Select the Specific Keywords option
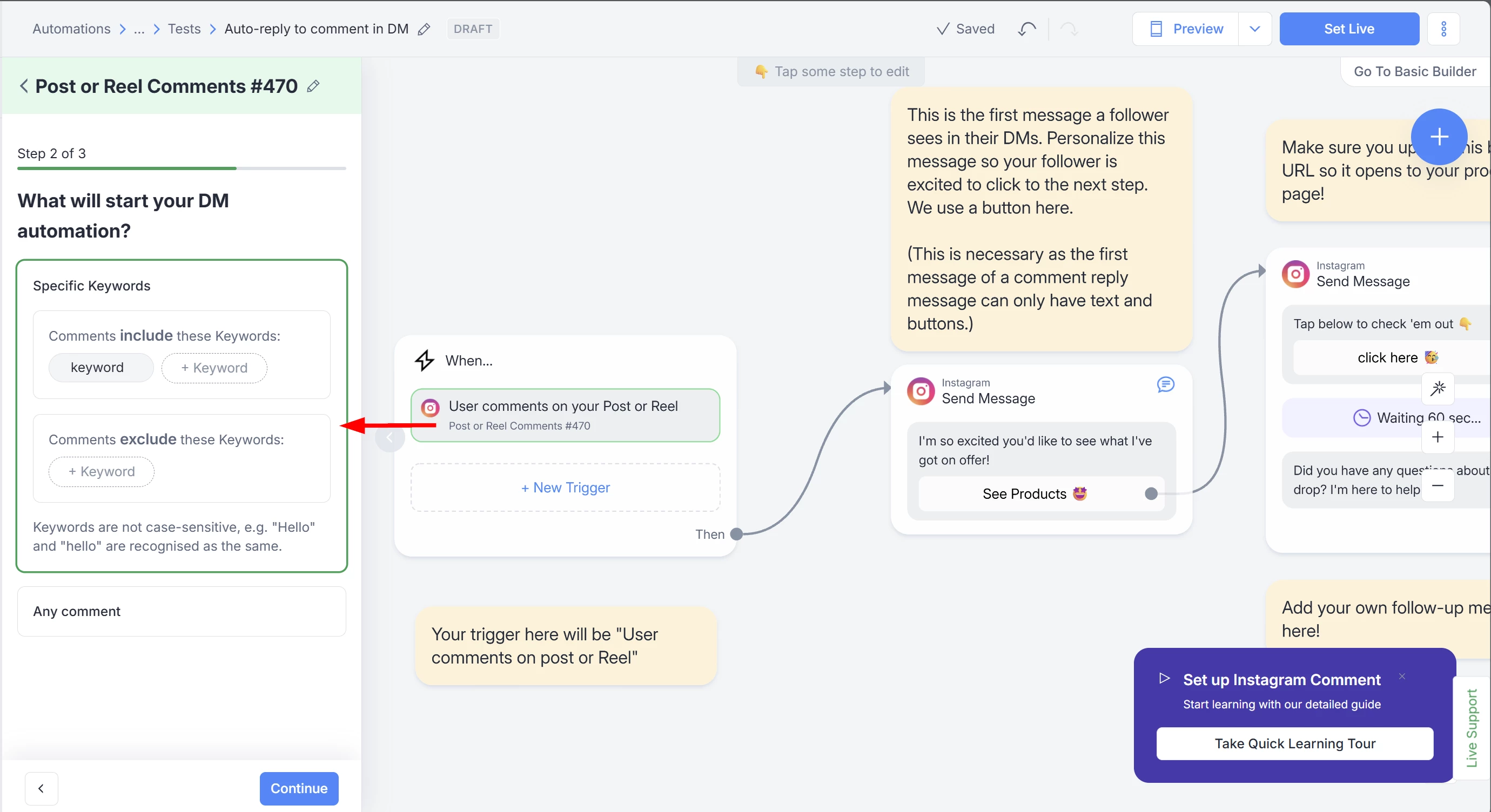The height and width of the screenshot is (812, 1491). (x=91, y=286)
